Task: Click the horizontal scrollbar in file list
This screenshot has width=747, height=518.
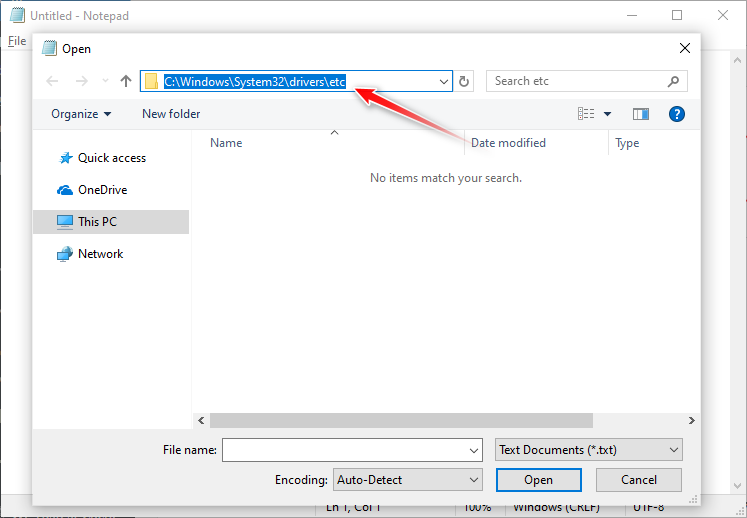Action: (x=400, y=421)
